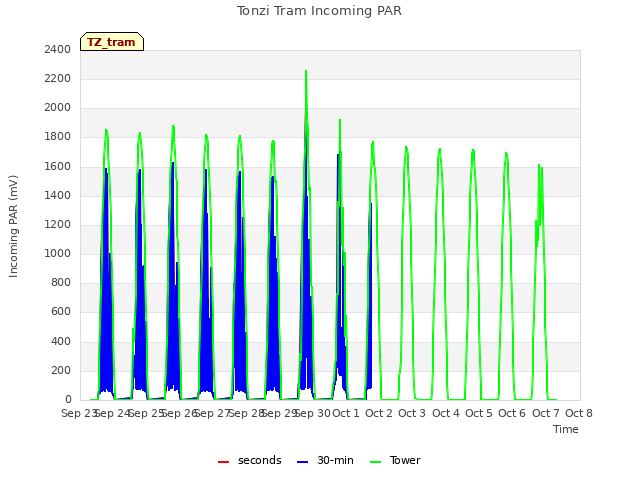Click the y-axis tick value 400

[x=61, y=341]
